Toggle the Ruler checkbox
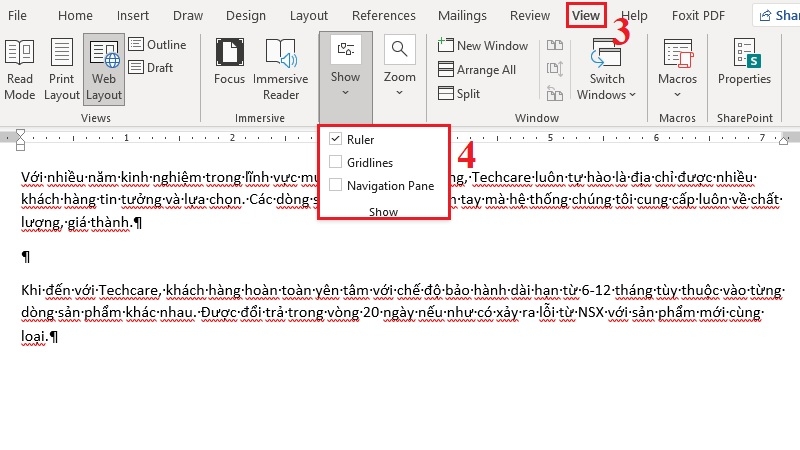 335,138
